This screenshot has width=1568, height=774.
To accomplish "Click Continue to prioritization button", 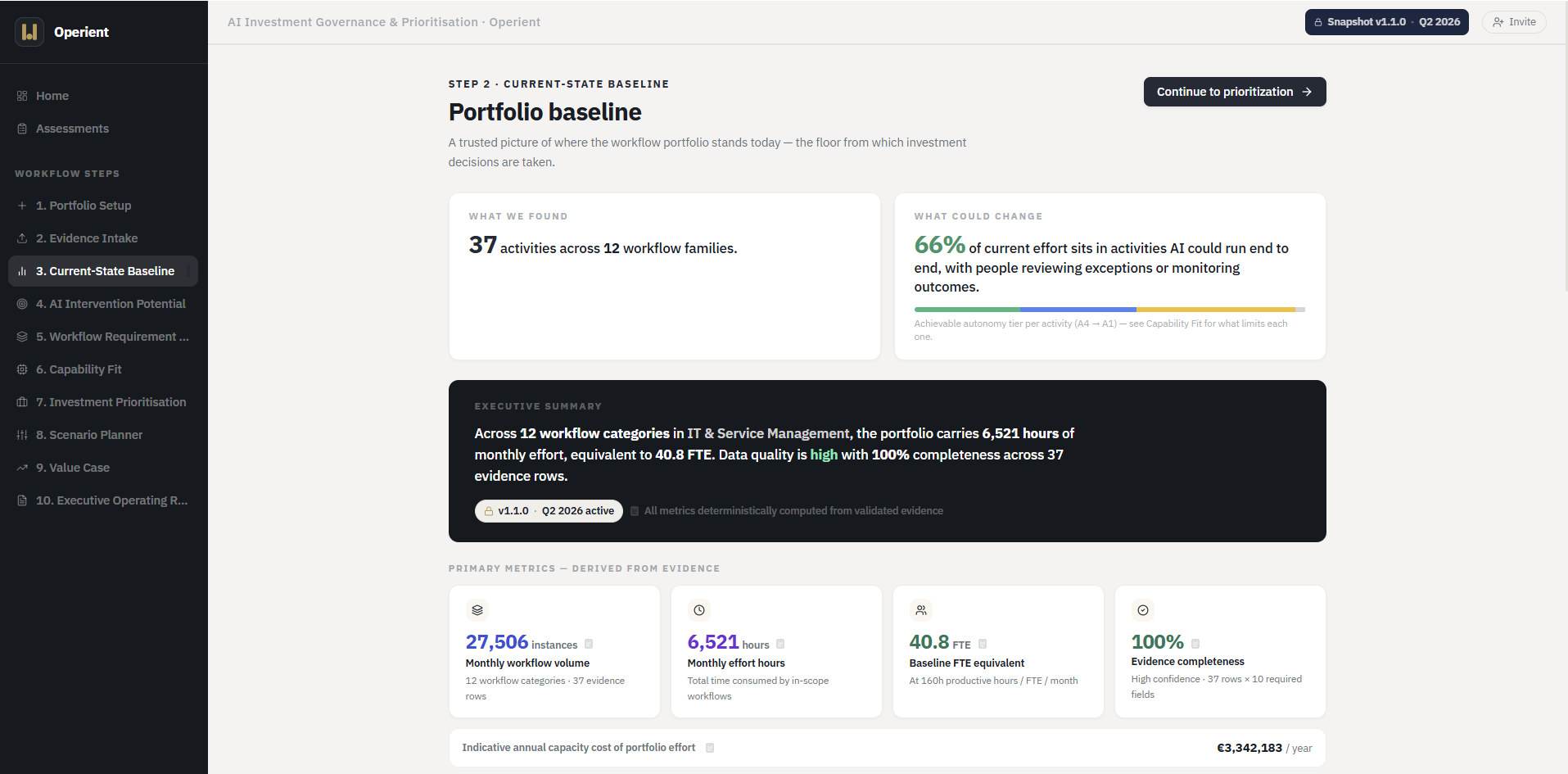I will point(1235,92).
